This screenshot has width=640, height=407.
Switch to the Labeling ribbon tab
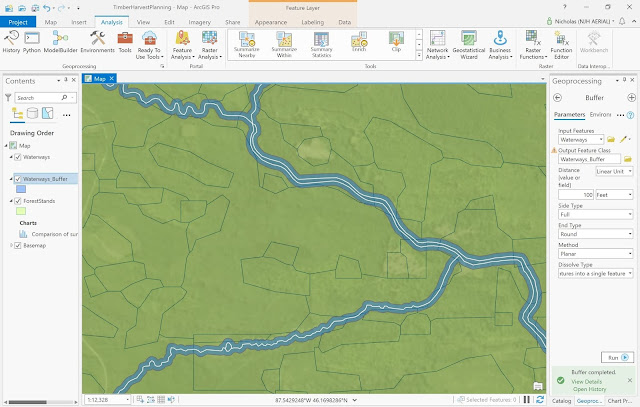(x=313, y=22)
